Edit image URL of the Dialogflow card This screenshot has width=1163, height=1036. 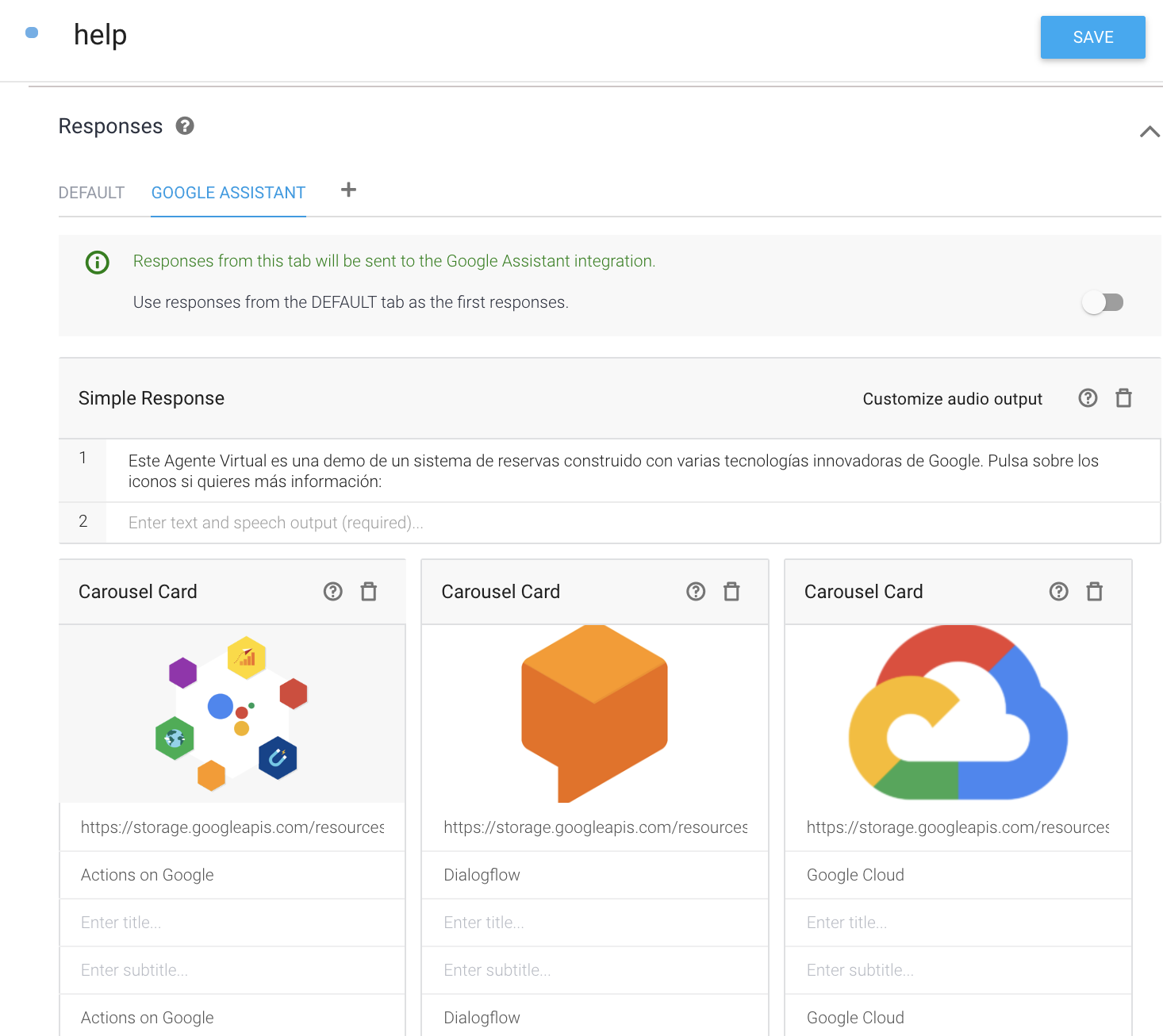[x=595, y=827]
